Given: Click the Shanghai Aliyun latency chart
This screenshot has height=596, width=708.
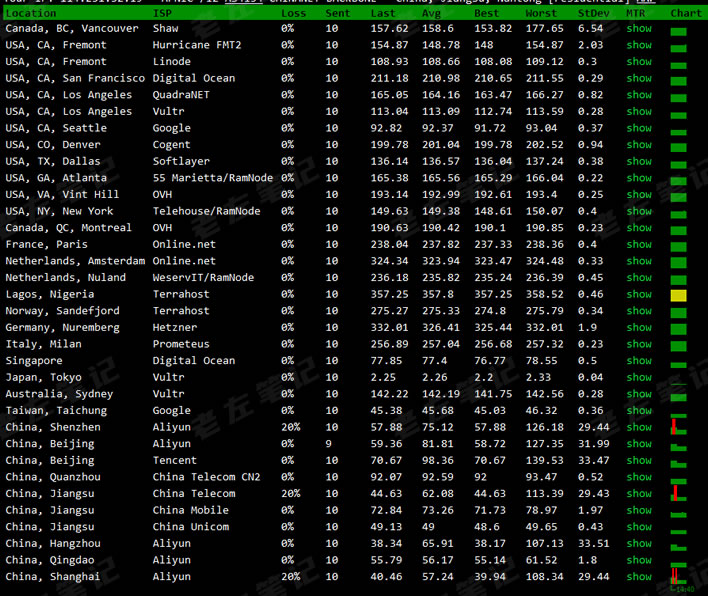Looking at the screenshot, I should click(678, 577).
